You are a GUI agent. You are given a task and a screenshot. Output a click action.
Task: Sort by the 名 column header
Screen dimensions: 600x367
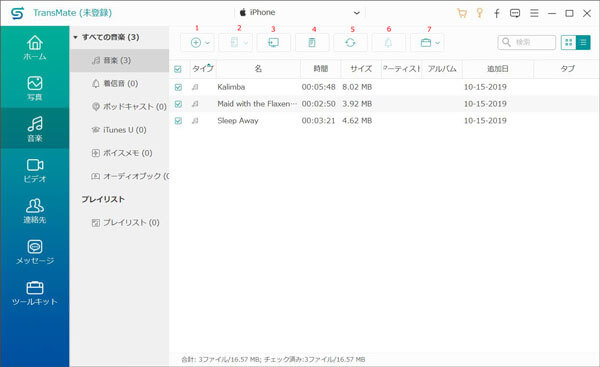tap(258, 69)
